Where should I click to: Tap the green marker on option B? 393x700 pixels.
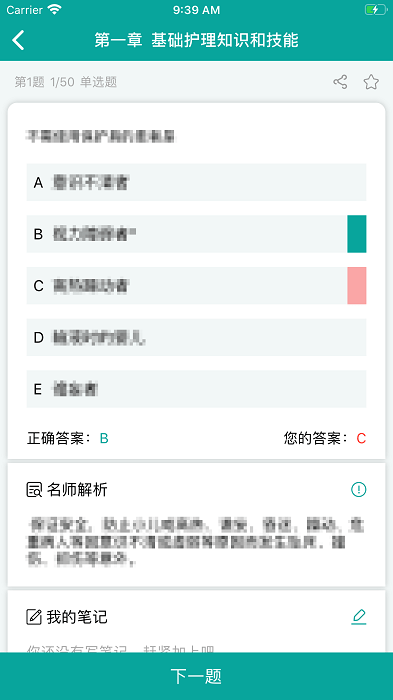pyautogui.click(x=357, y=234)
